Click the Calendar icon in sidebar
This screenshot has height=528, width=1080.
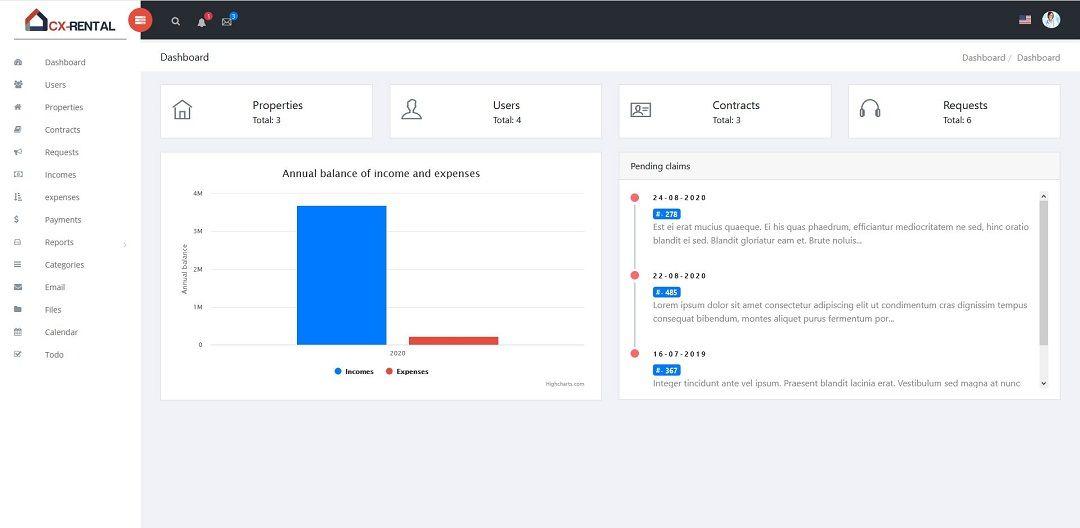click(x=18, y=332)
